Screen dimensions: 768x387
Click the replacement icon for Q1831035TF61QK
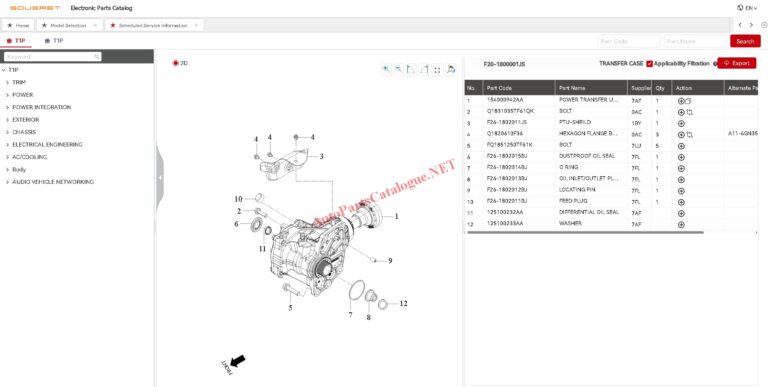[689, 112]
